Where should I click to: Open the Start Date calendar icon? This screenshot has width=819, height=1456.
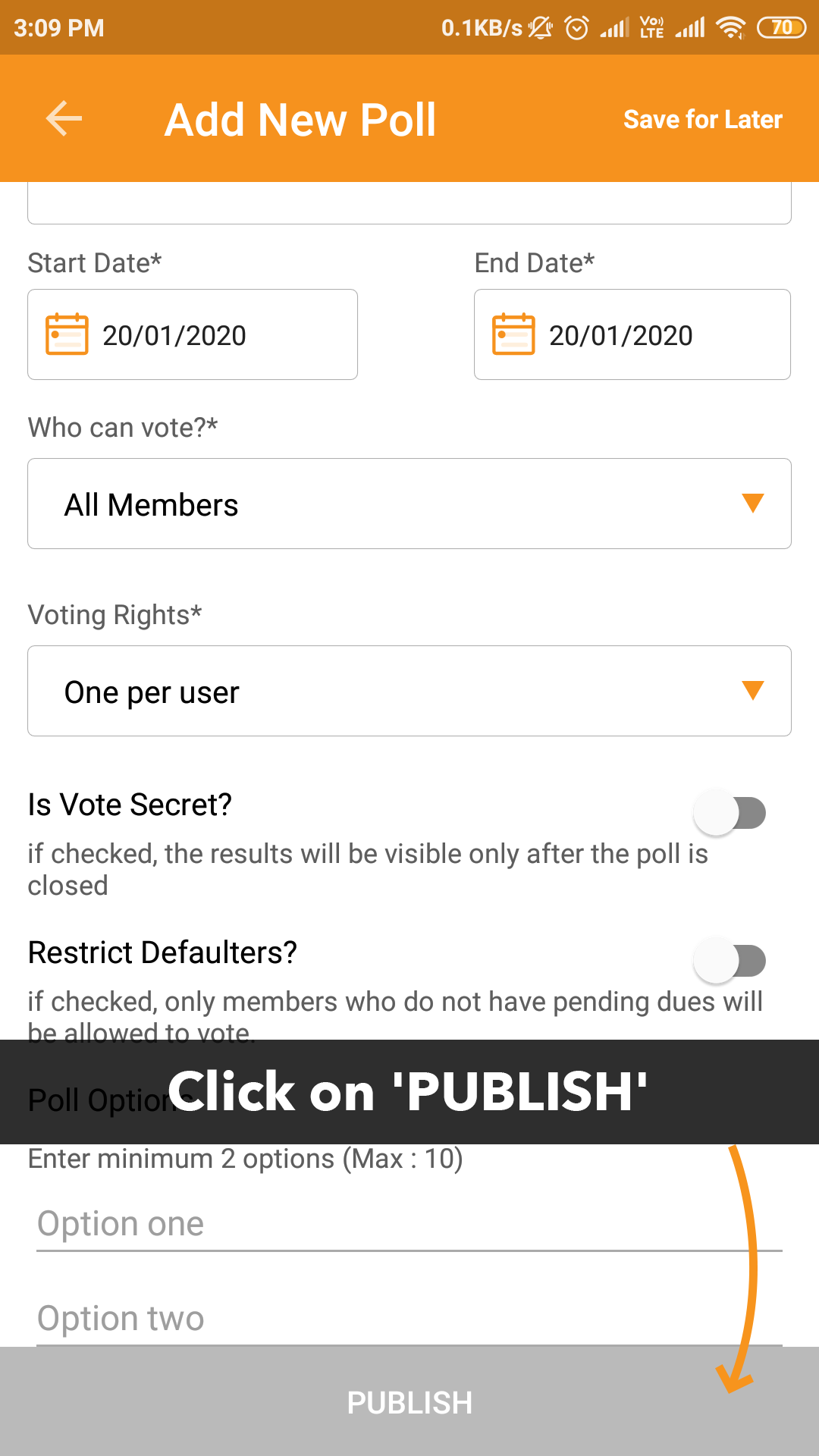pyautogui.click(x=67, y=334)
